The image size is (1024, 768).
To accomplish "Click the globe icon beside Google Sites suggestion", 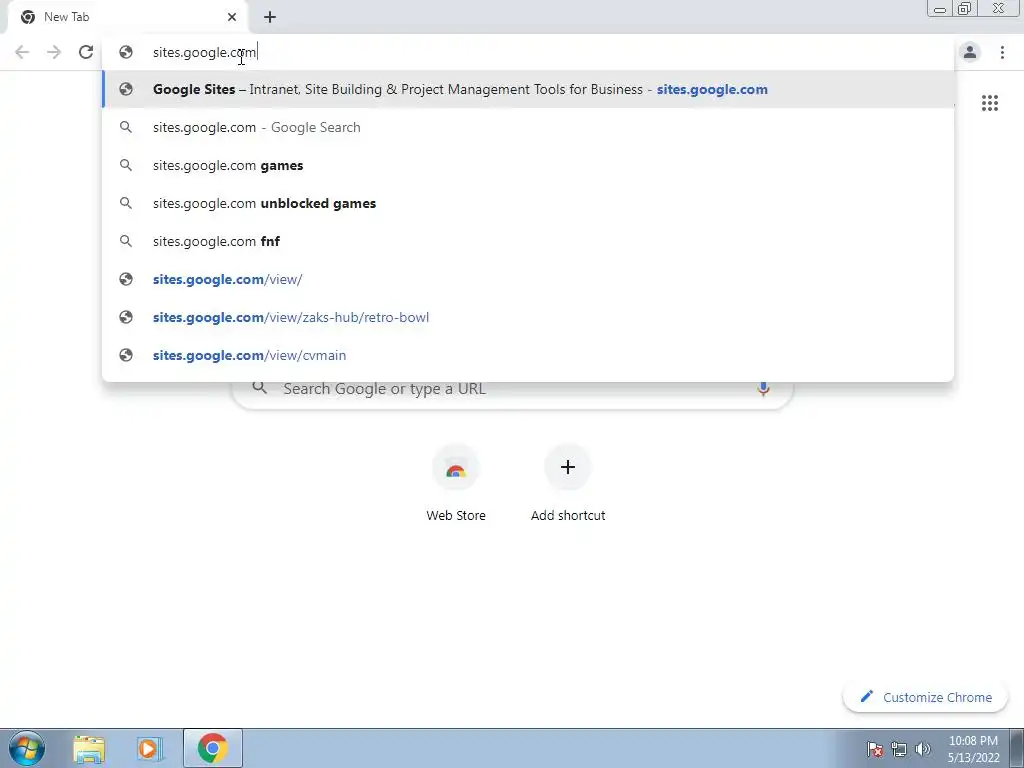I will pyautogui.click(x=126, y=89).
